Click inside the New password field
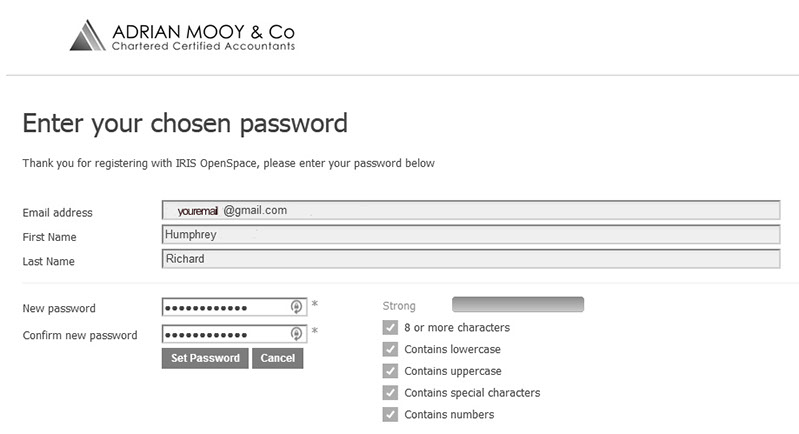This screenshot has width=799, height=434. pos(225,307)
